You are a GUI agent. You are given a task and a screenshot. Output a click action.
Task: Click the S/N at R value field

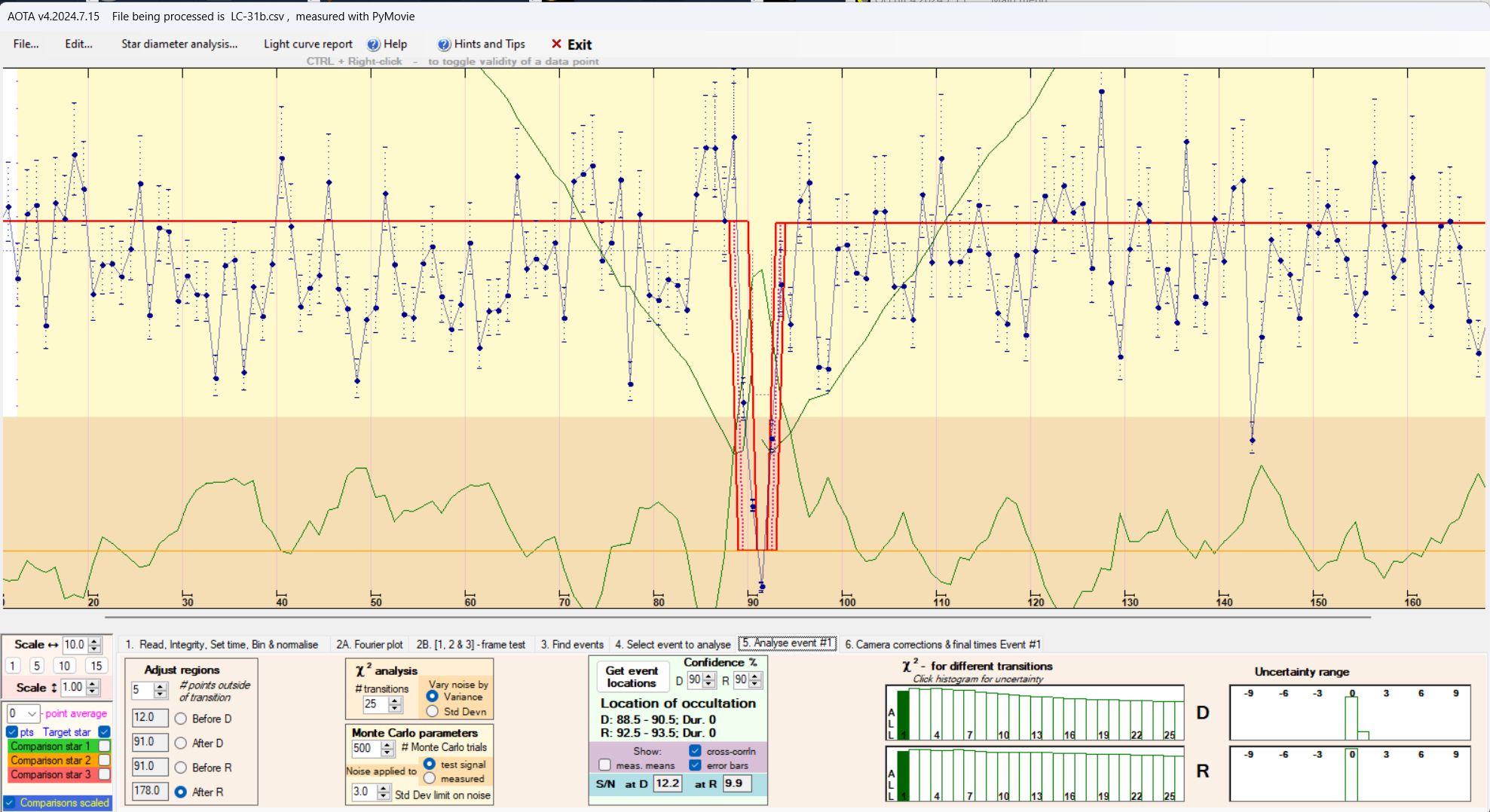click(736, 783)
